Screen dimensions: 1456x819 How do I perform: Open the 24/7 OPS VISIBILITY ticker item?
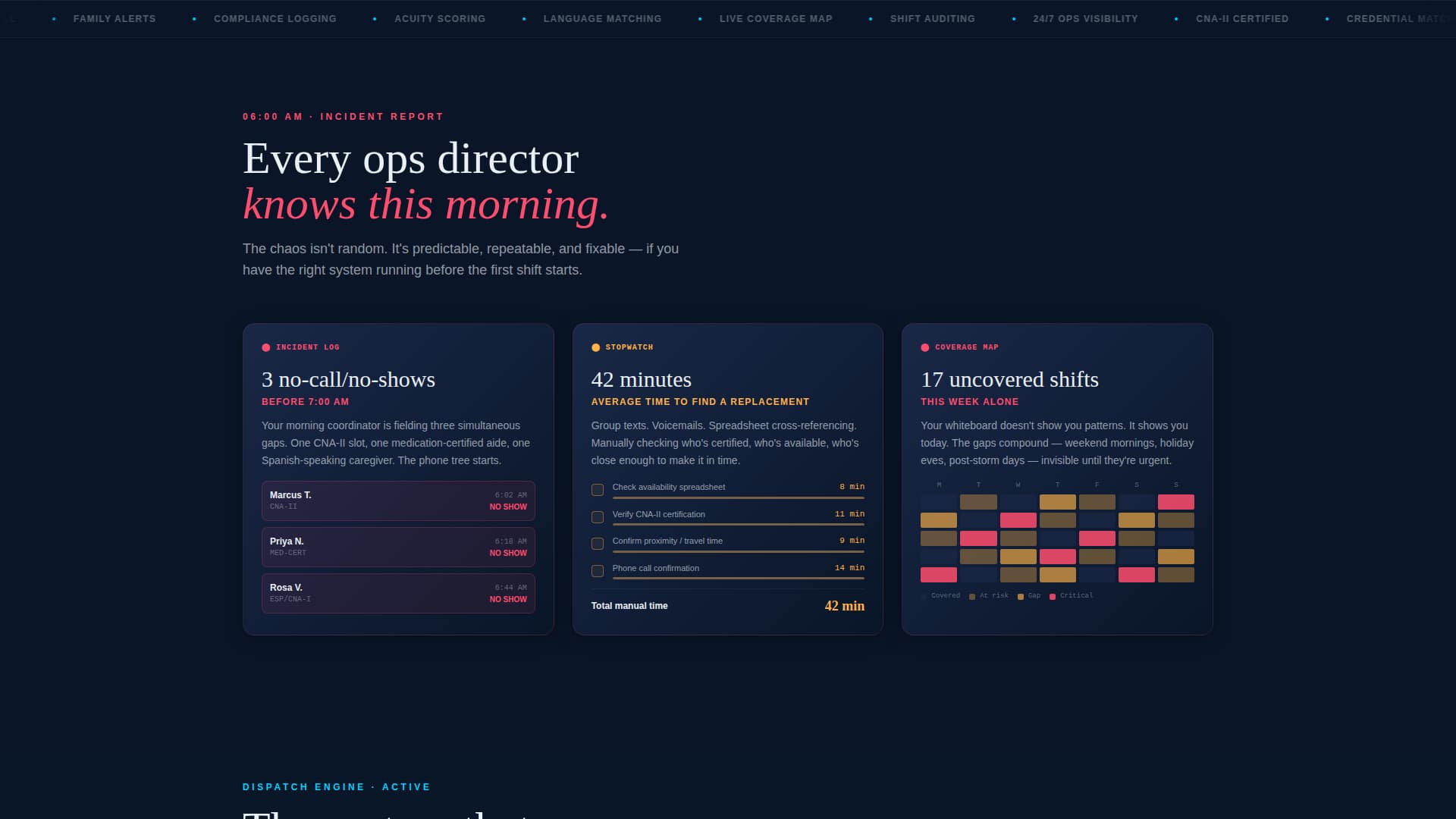tap(1085, 18)
